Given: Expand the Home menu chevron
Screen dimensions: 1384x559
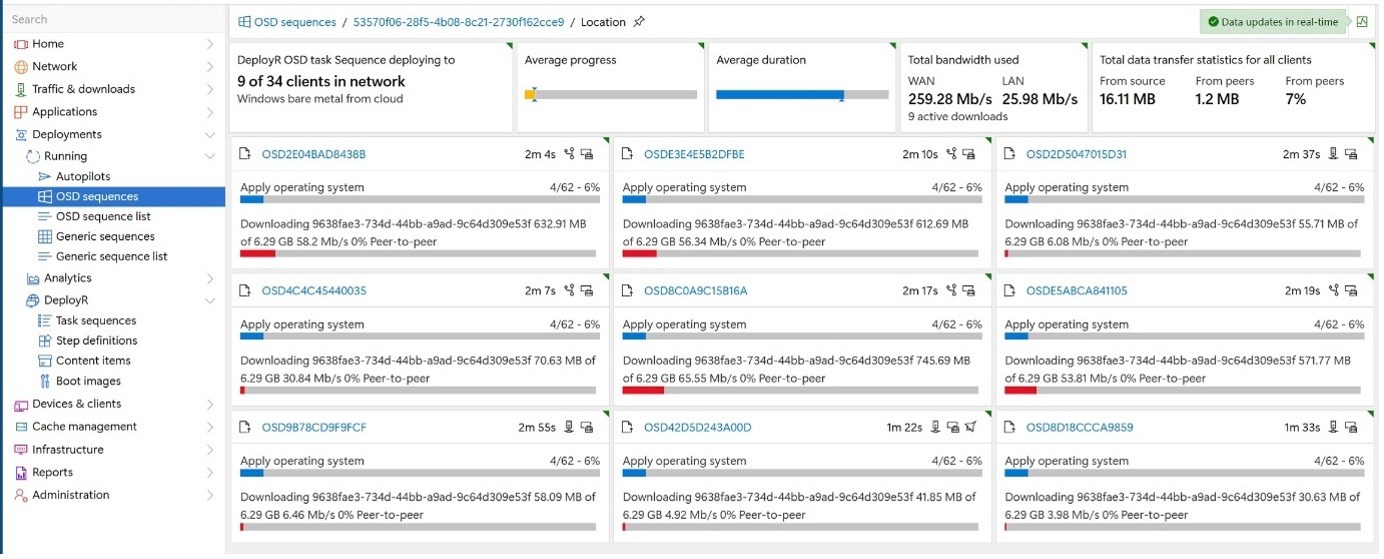Looking at the screenshot, I should [209, 44].
